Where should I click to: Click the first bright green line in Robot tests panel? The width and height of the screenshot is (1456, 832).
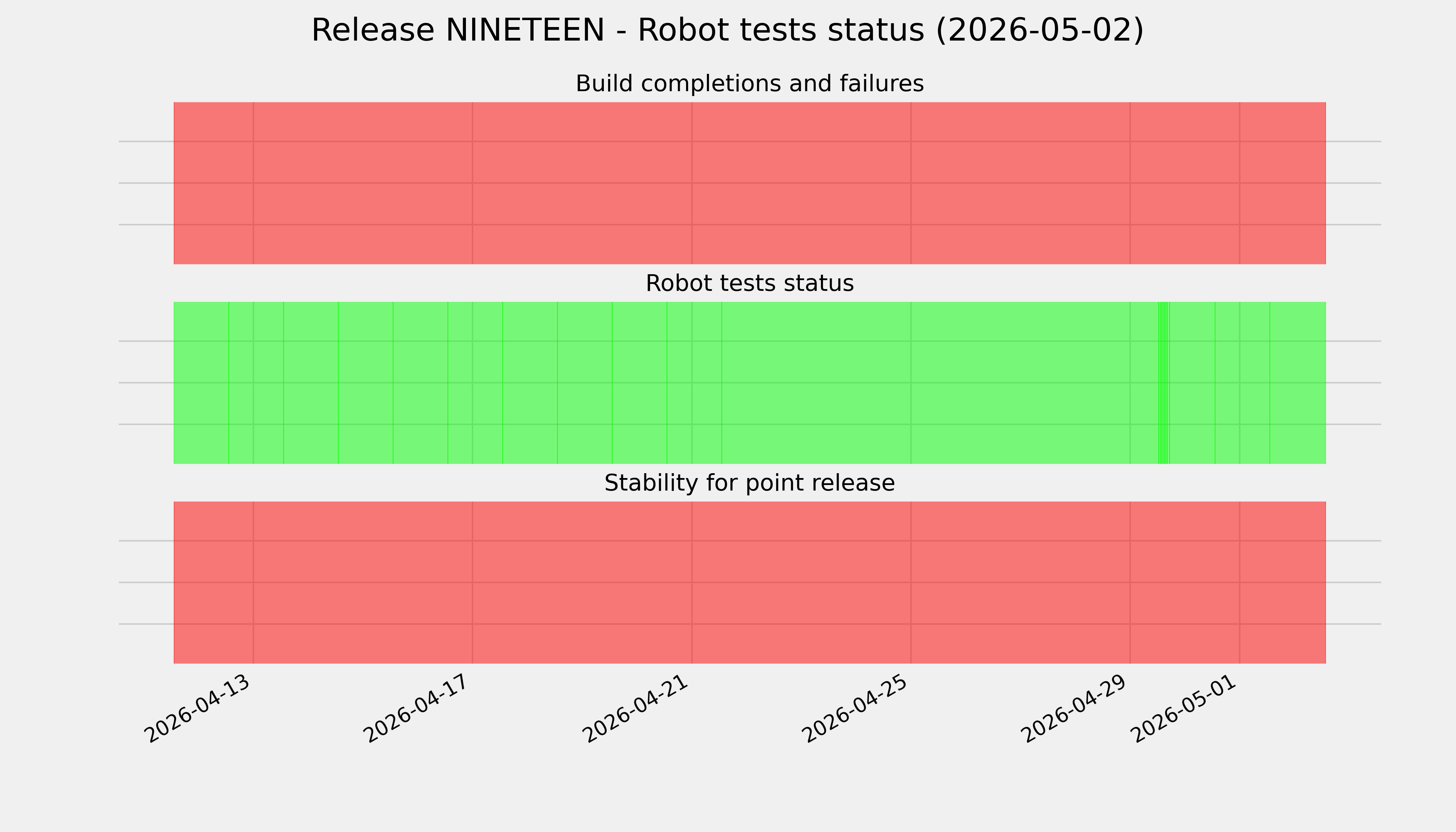click(229, 383)
